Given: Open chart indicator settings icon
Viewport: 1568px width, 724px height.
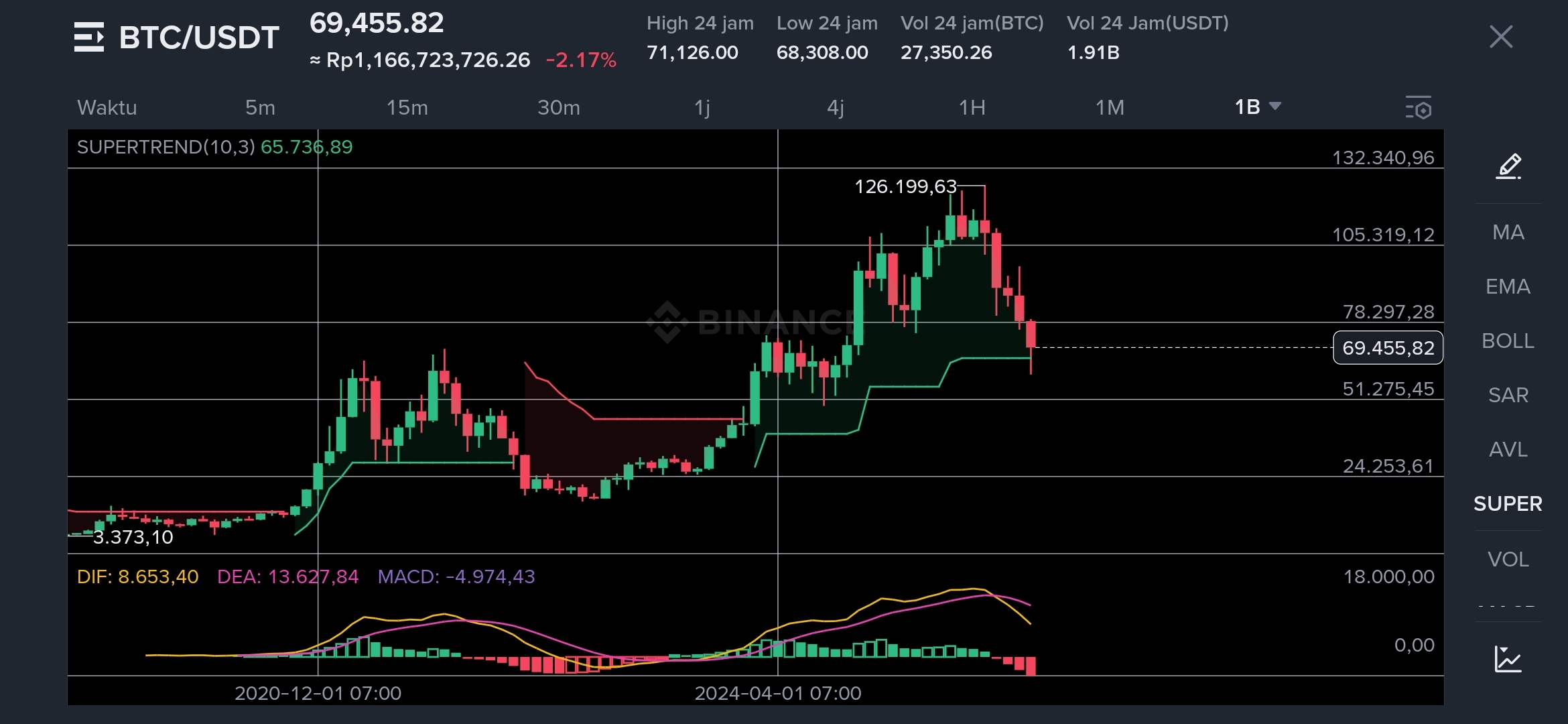Looking at the screenshot, I should tap(1418, 107).
